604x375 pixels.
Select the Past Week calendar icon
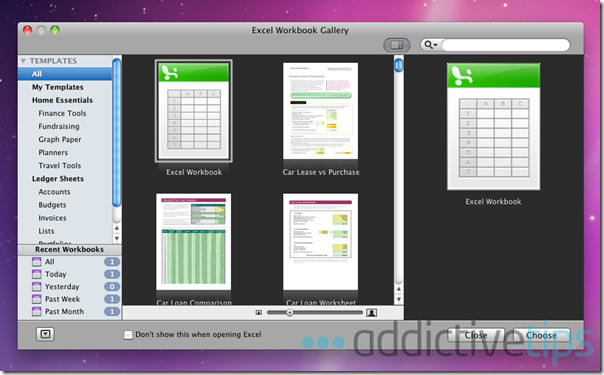[37, 299]
